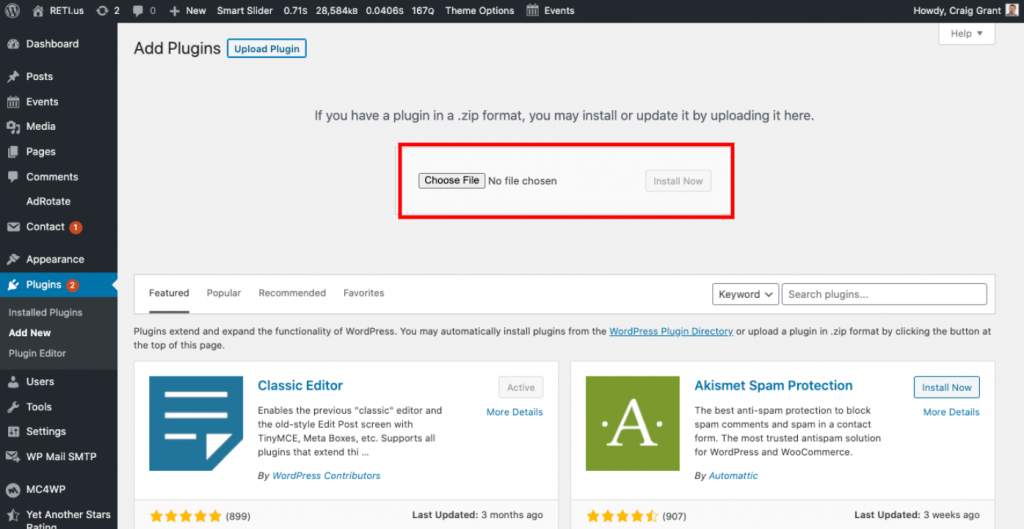Switch to the Recommended tab

pos(292,293)
